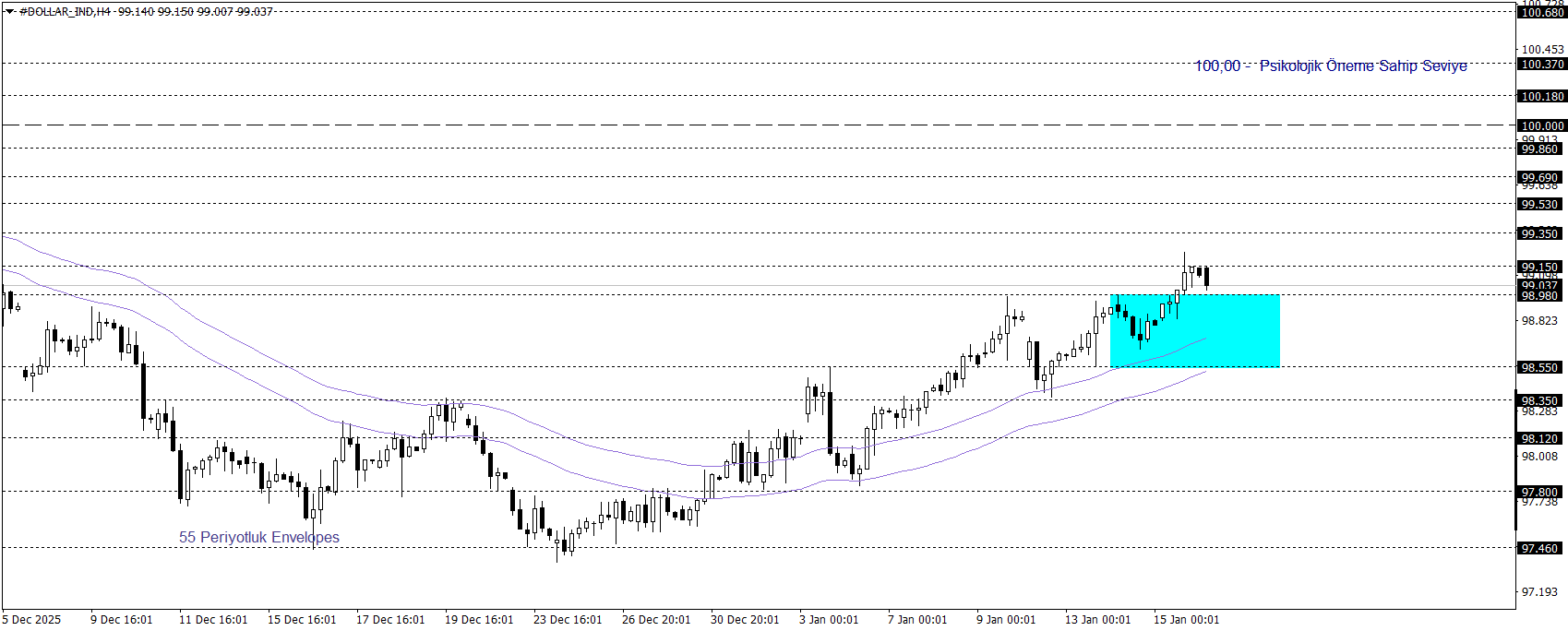Screen dimensions: 1568x631
Task: Click the 100.000 price level label
Action: pyautogui.click(x=1542, y=125)
